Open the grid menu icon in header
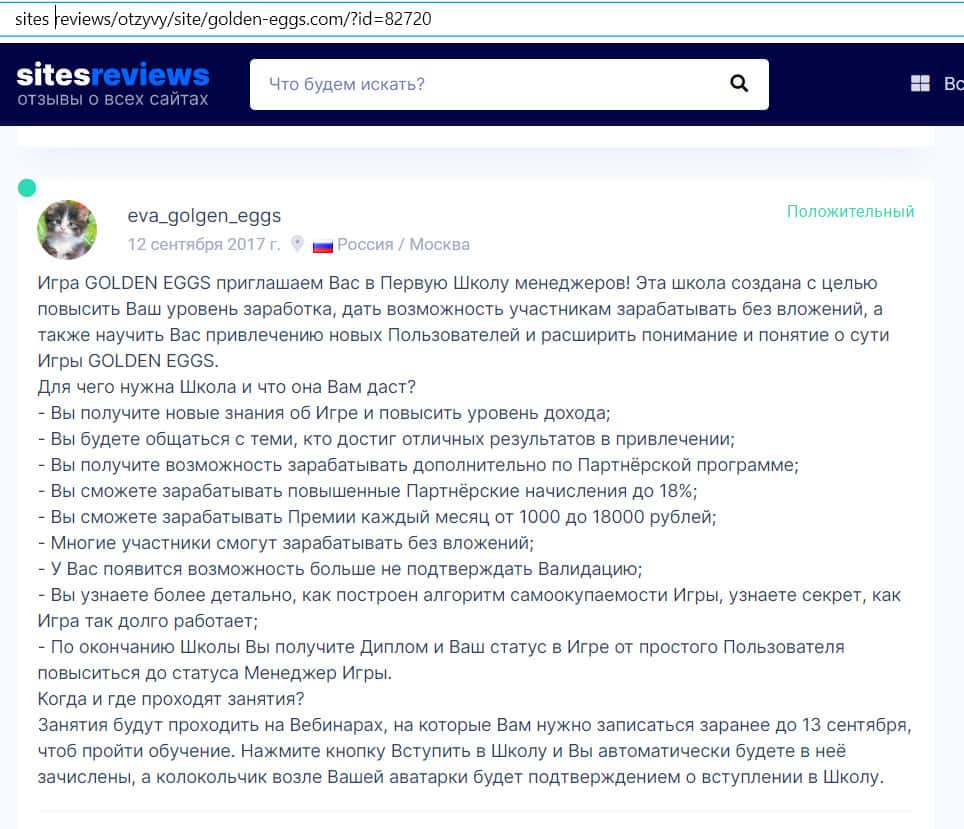 coord(920,84)
